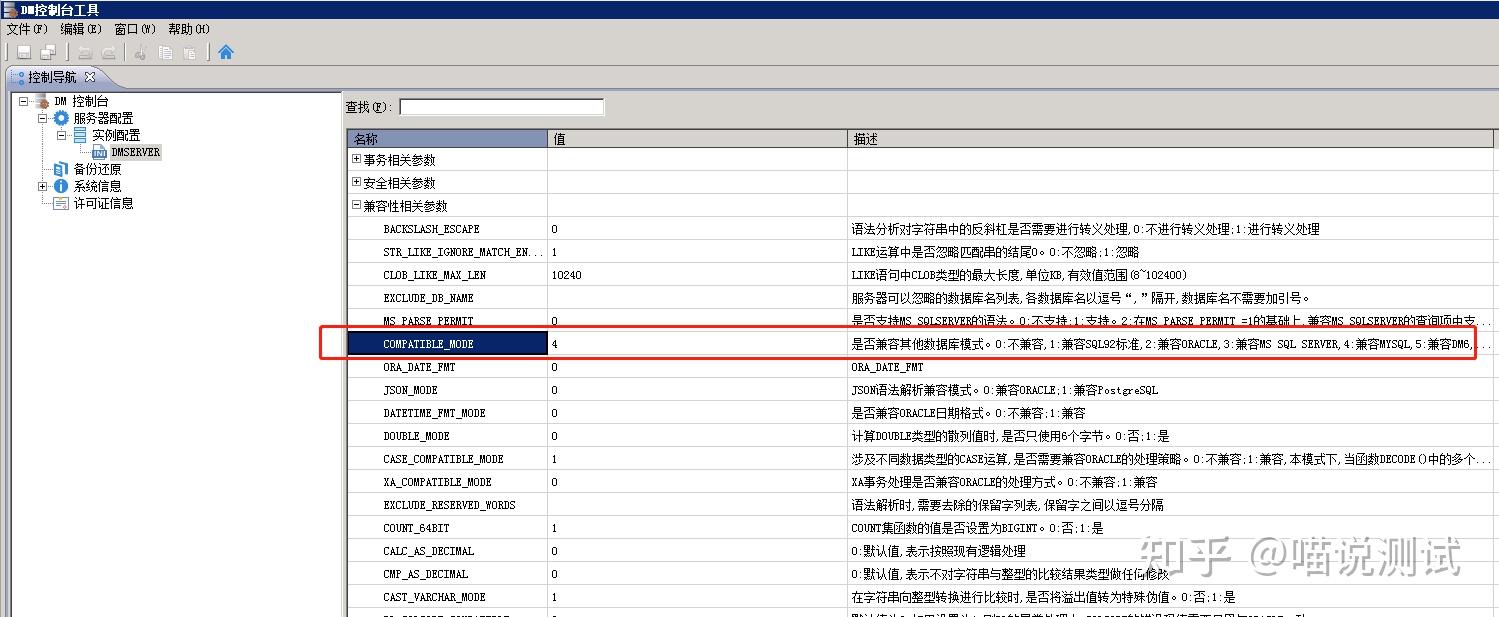Image resolution: width=1499 pixels, height=617 pixels.
Task: Click the value 0 of DOUBLE_MODE
Action: [x=554, y=436]
